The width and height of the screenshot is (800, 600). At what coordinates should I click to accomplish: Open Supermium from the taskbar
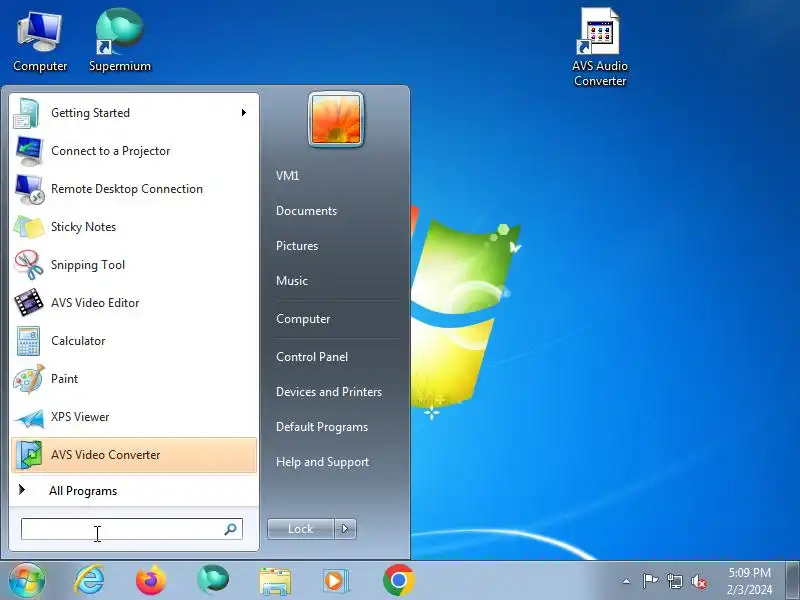pos(213,580)
